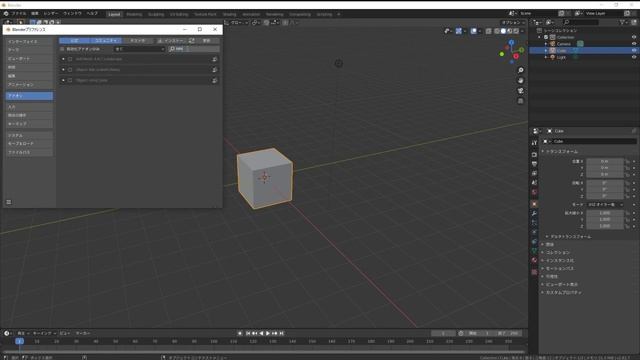The height and width of the screenshot is (360, 640).
Task: Open the Object Data properties tab icon
Action: (x=534, y=251)
